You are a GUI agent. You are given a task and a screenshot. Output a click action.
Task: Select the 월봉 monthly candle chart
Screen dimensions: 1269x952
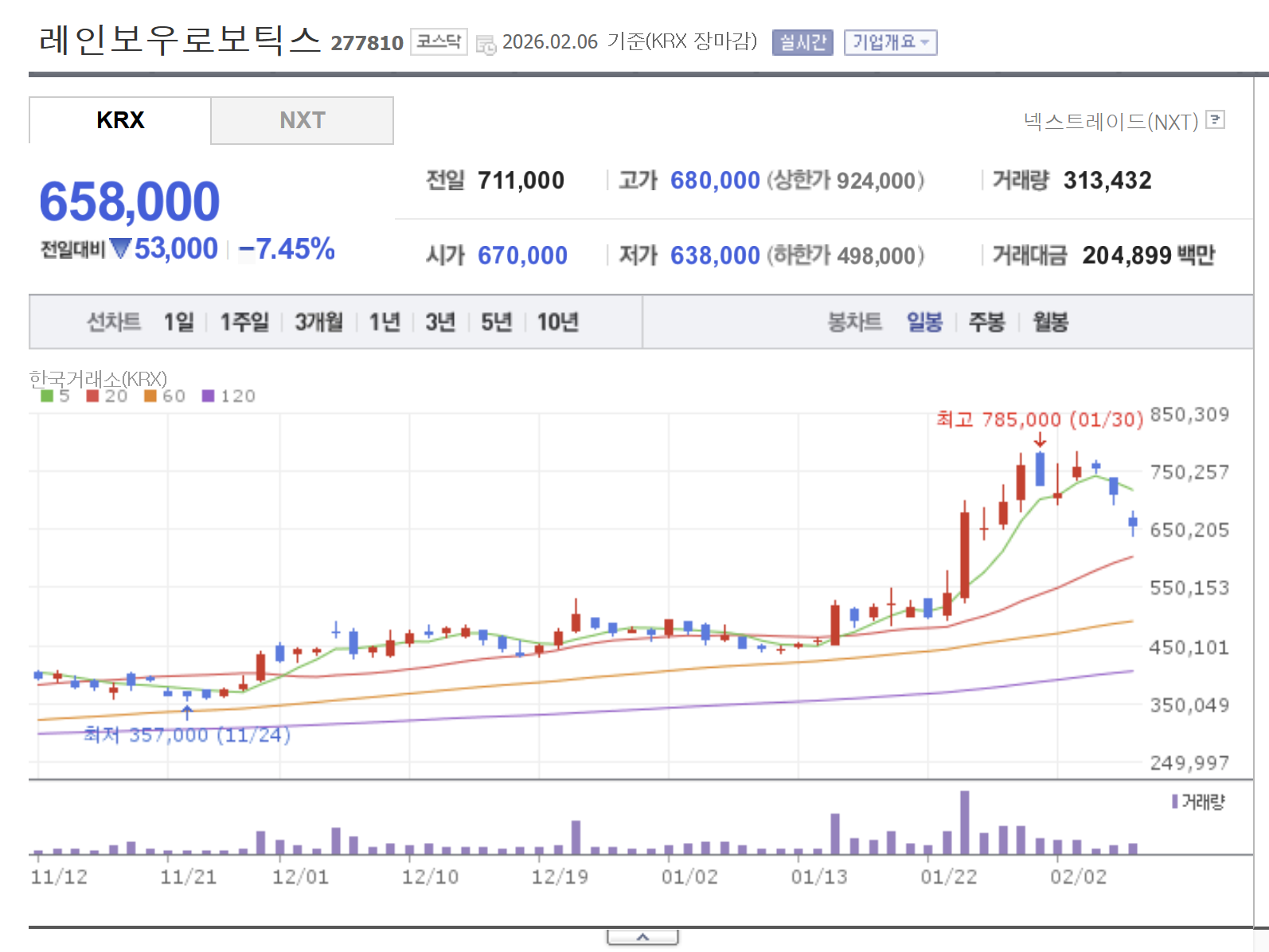(1050, 322)
